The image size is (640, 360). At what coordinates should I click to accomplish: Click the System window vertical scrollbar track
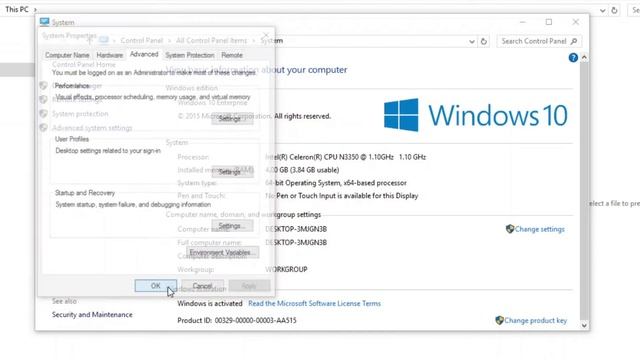[x=584, y=191]
